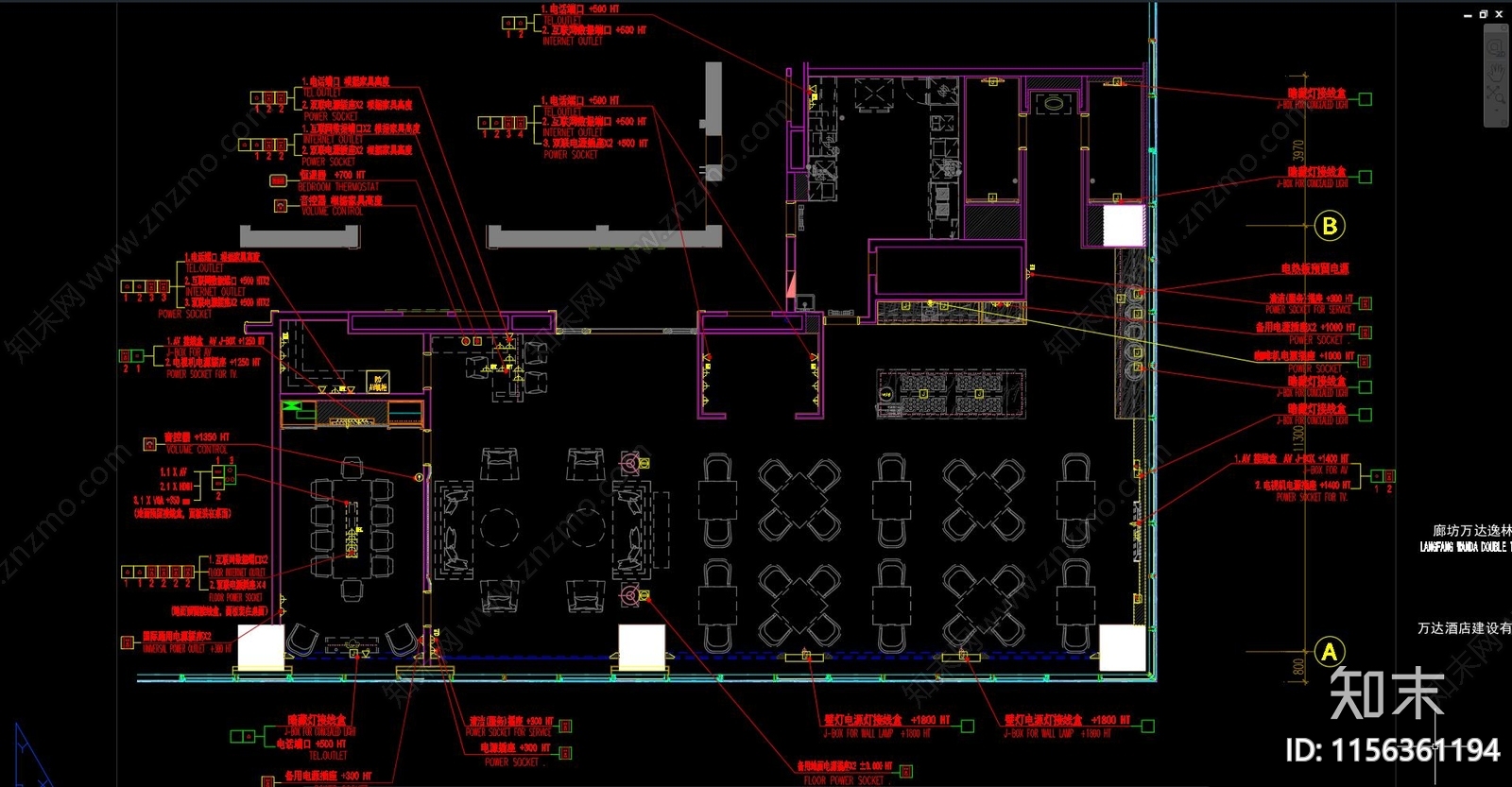Image resolution: width=1512 pixels, height=787 pixels.
Task: Restore down the drawing window
Action: point(1484,14)
